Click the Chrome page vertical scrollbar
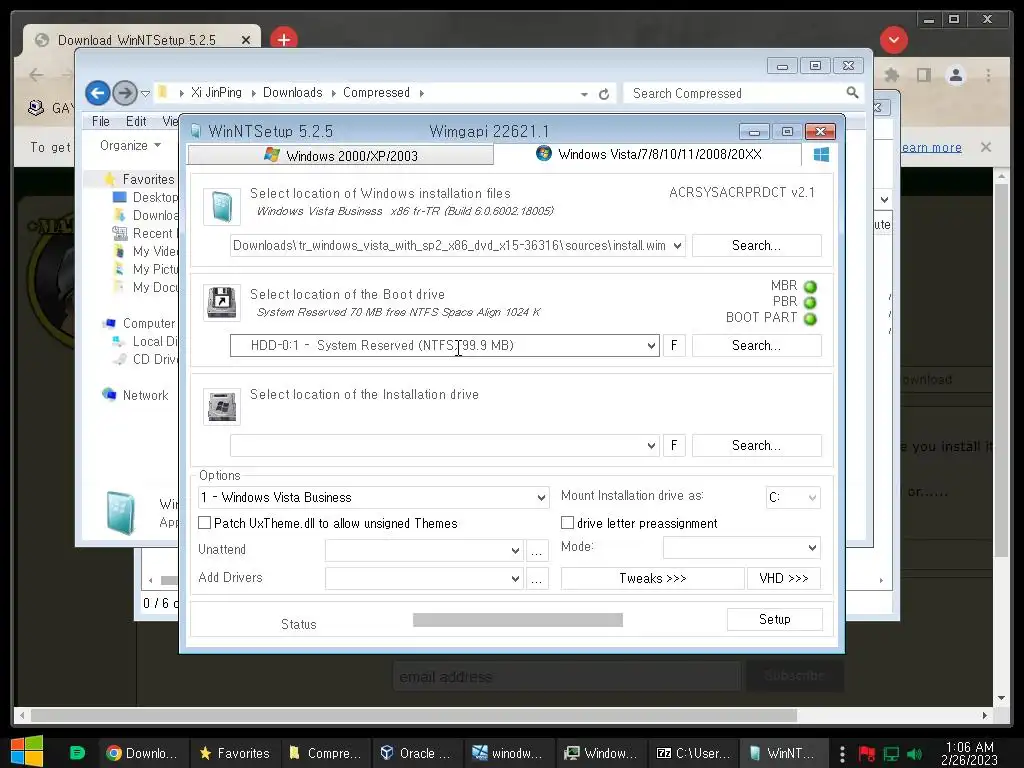 pyautogui.click(x=1001, y=370)
